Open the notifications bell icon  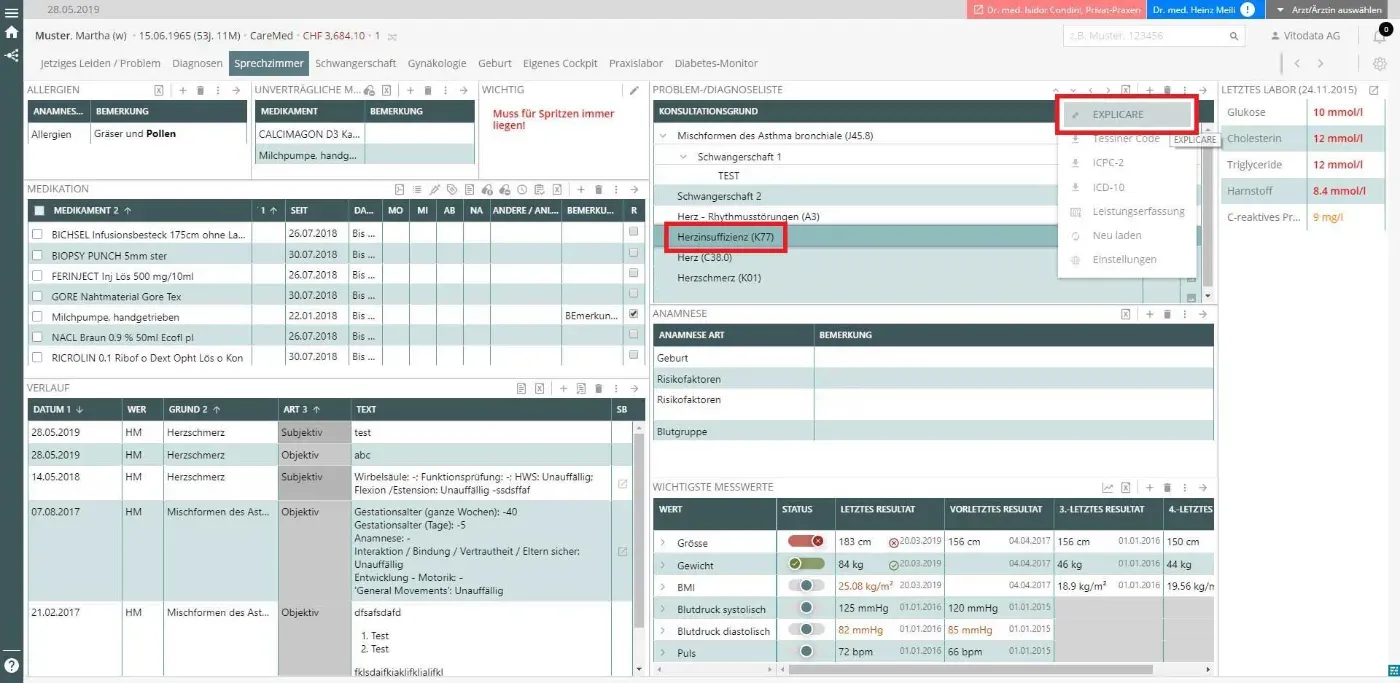(x=1380, y=37)
